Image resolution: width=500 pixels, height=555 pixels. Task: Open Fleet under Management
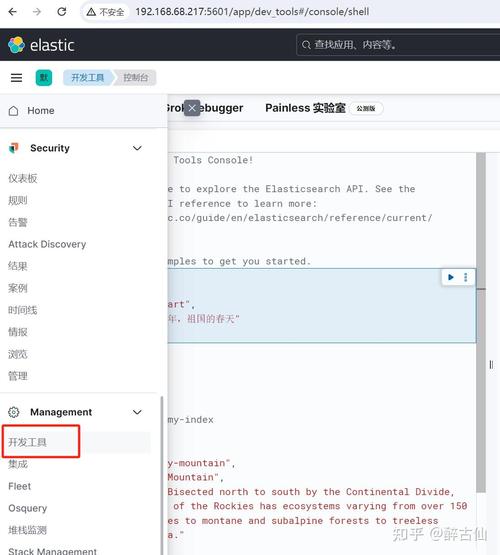point(19,486)
